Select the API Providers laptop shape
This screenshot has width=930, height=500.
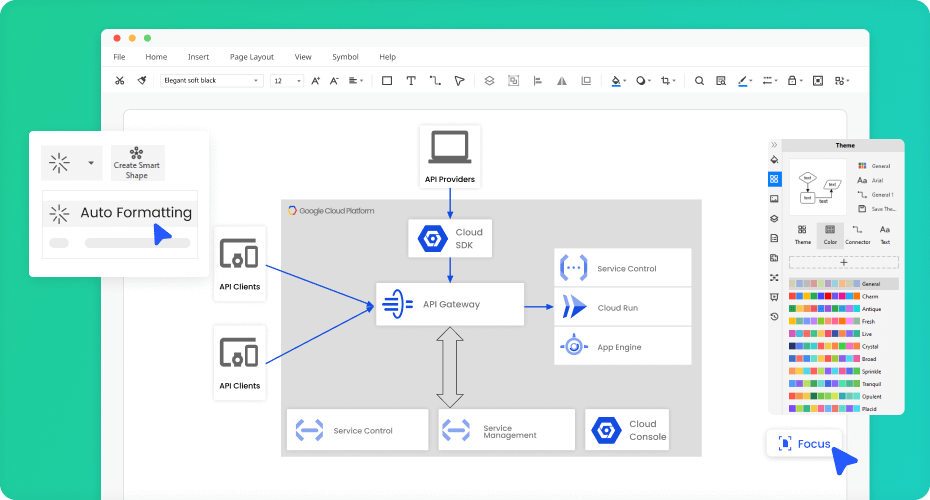click(x=450, y=157)
